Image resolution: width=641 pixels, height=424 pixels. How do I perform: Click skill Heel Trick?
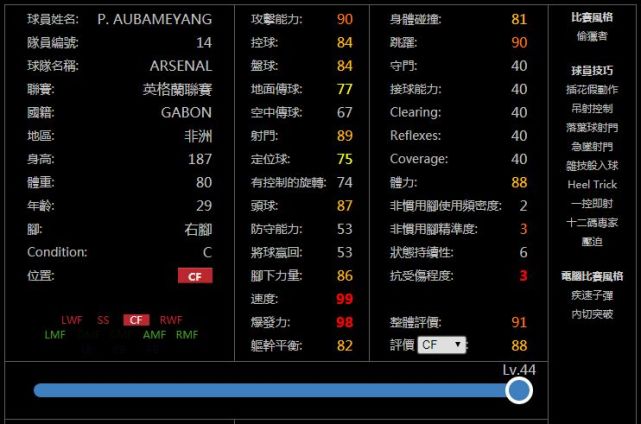(x=592, y=184)
